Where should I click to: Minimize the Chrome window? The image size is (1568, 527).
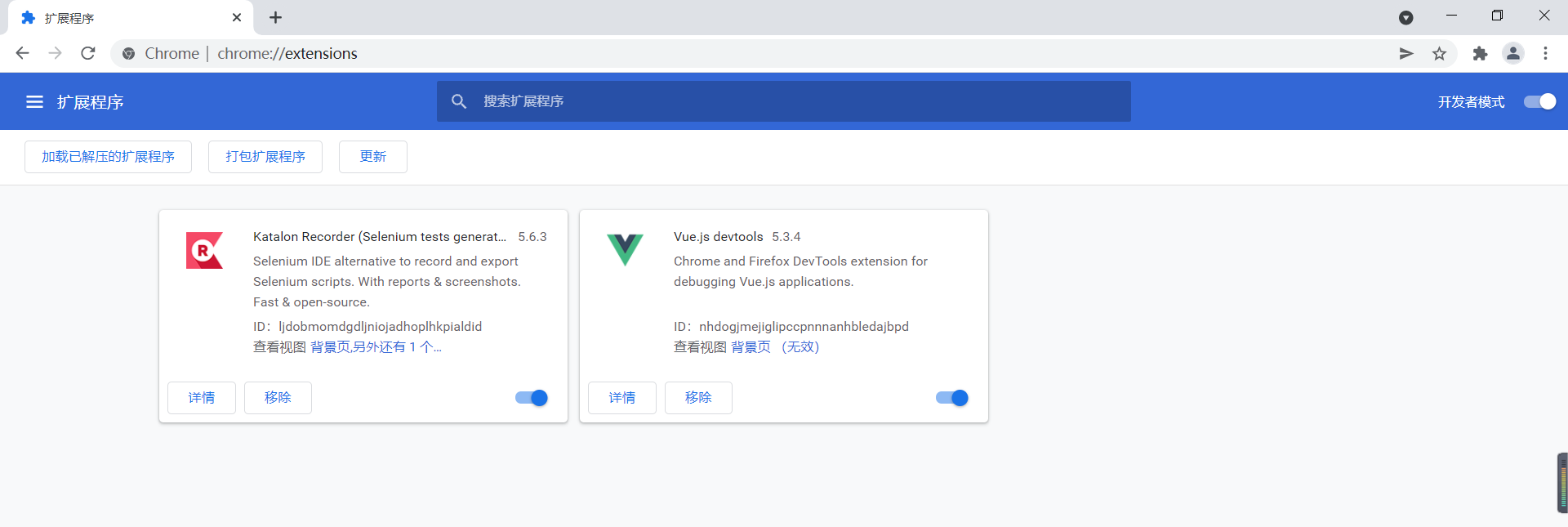click(x=1451, y=16)
